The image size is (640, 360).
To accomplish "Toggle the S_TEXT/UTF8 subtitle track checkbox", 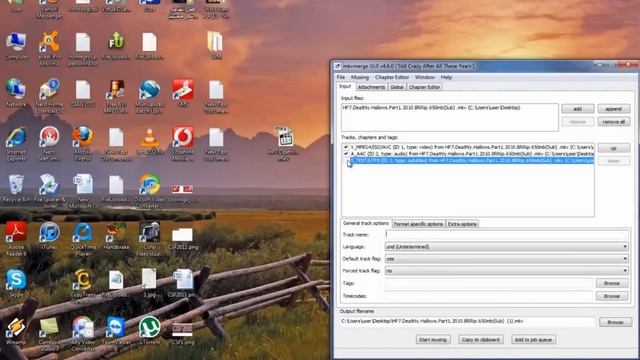I will pyautogui.click(x=348, y=161).
